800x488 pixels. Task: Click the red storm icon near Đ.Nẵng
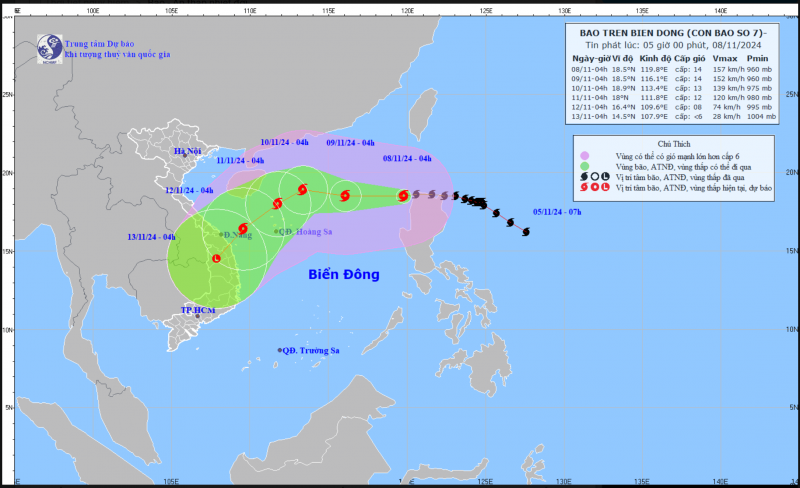point(243,228)
